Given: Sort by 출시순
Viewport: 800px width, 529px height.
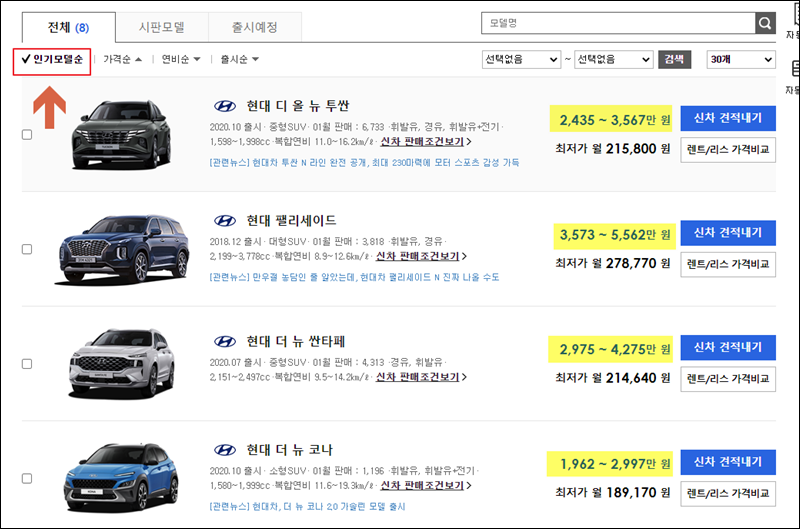Looking at the screenshot, I should click(240, 59).
